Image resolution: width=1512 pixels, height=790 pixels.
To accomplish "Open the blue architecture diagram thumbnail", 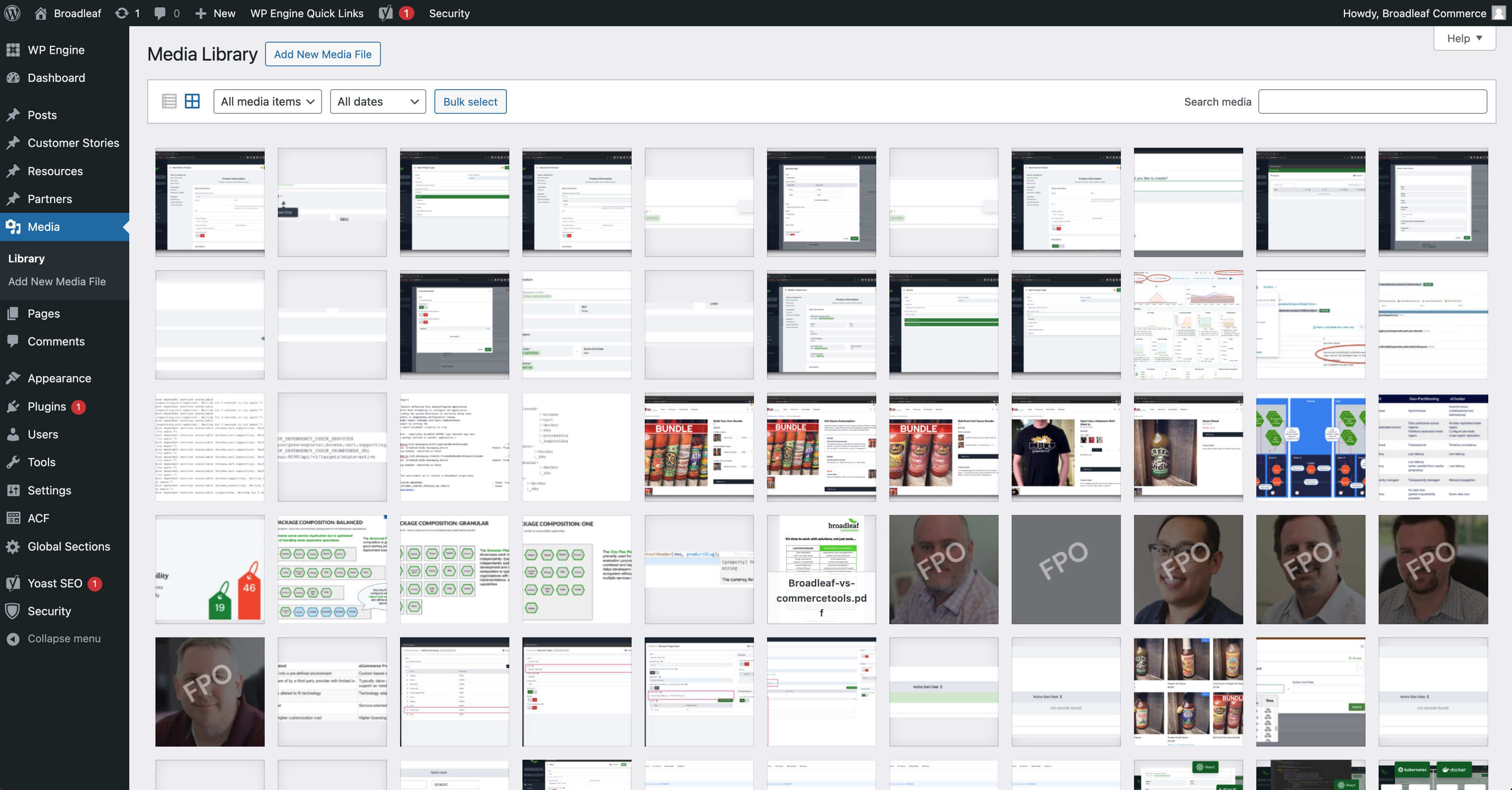I will (1311, 447).
